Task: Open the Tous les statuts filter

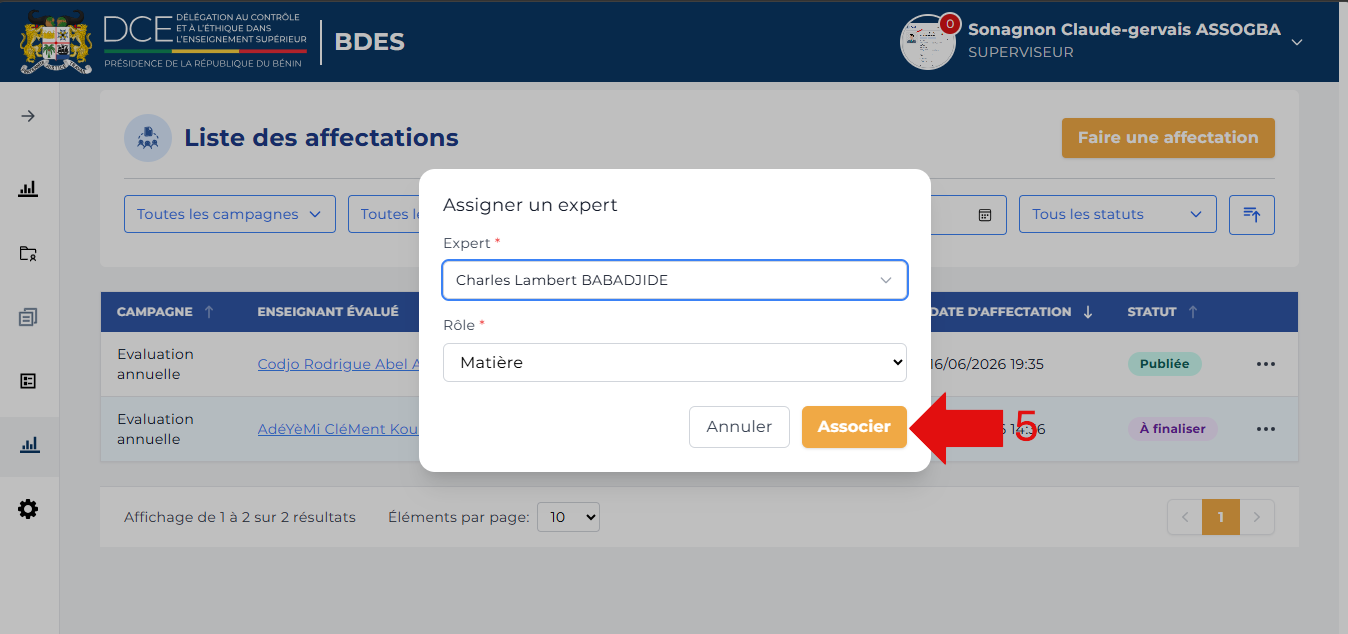Action: tap(1118, 215)
